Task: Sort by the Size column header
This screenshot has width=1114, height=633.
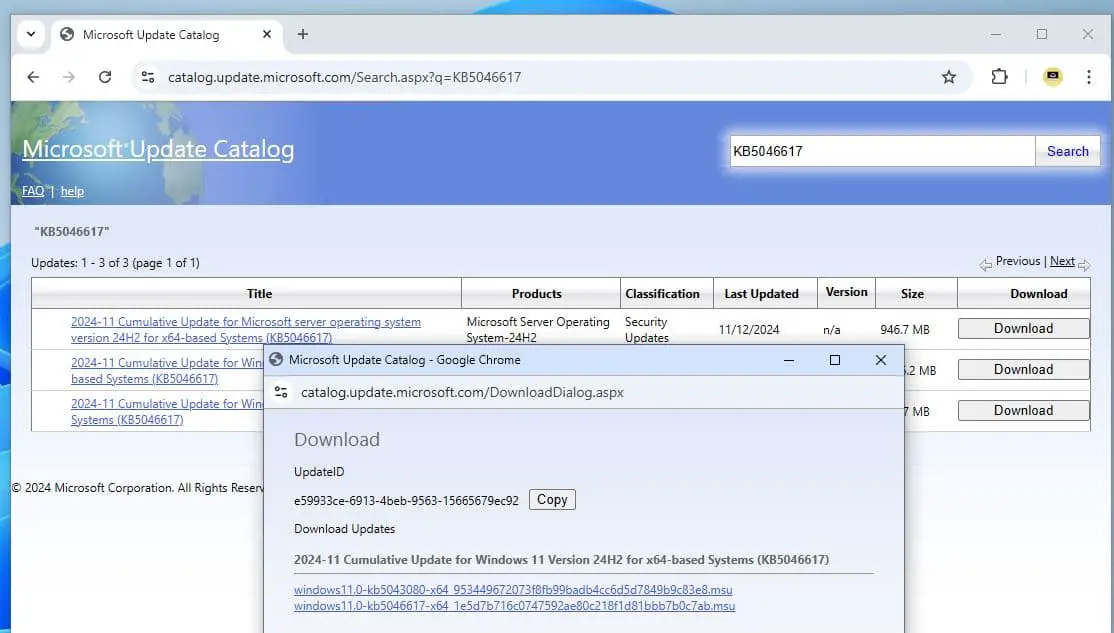Action: 912,293
